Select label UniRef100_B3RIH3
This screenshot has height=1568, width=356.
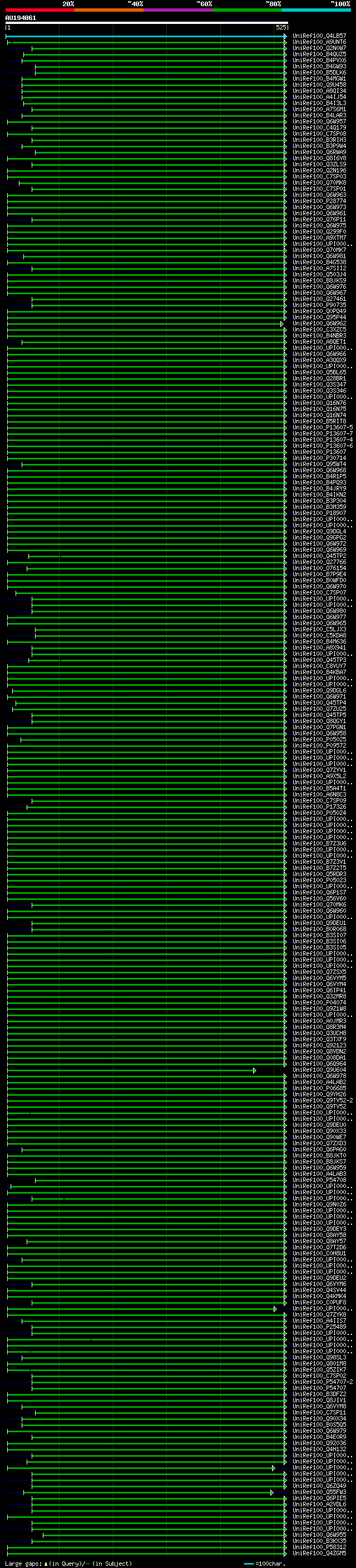coord(319,140)
